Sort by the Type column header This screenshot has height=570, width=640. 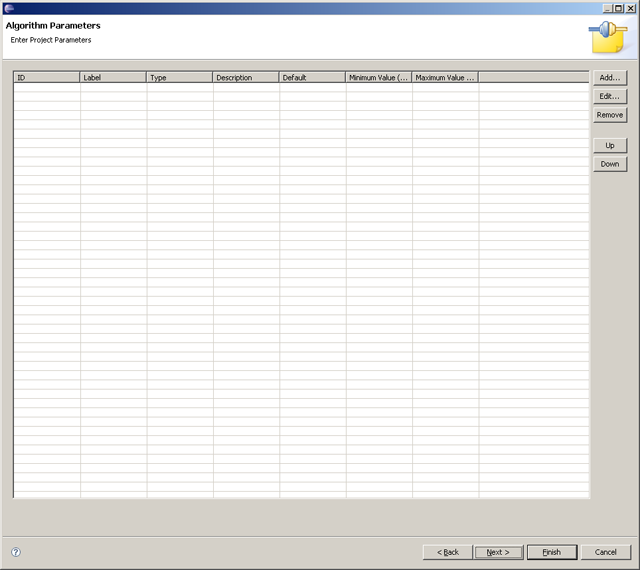pos(180,77)
